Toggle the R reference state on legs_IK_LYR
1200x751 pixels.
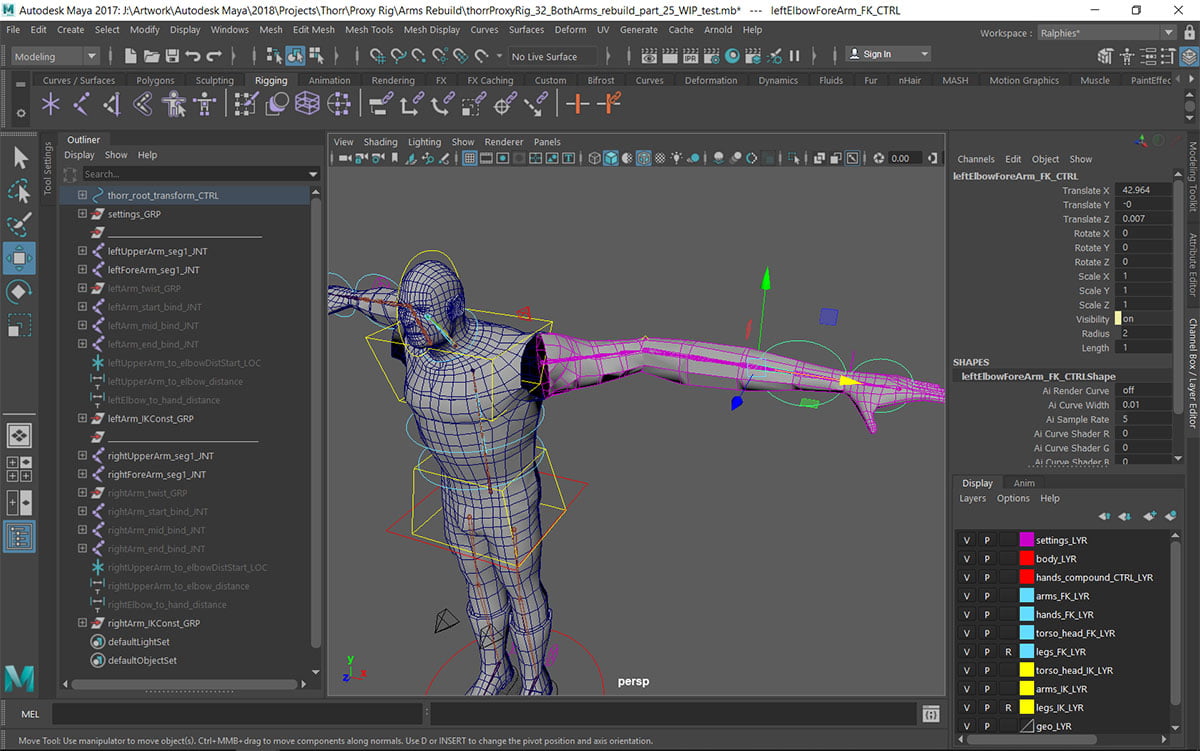click(1008, 708)
